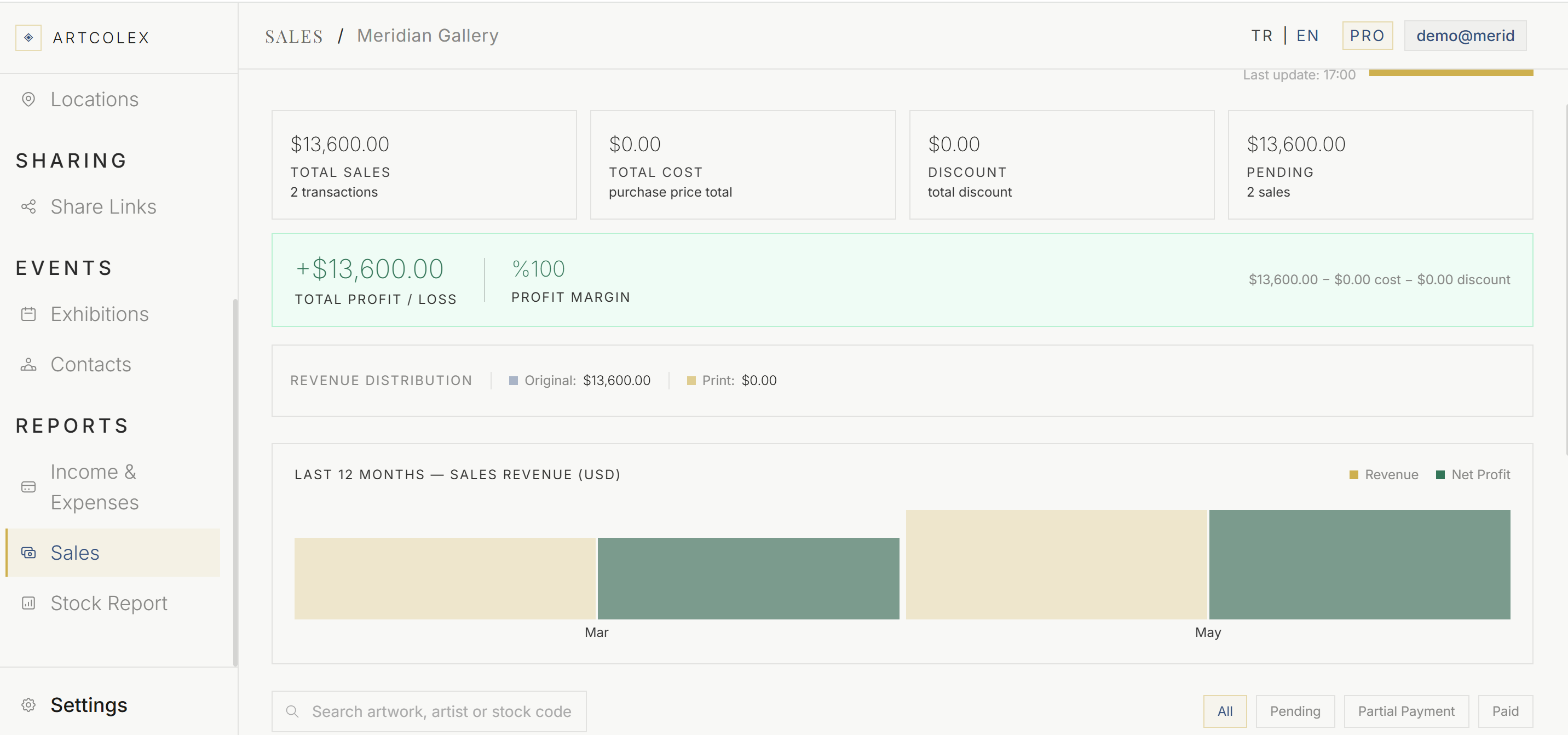1568x735 pixels.
Task: Click the Last update: 17:00 text
Action: 1299,75
